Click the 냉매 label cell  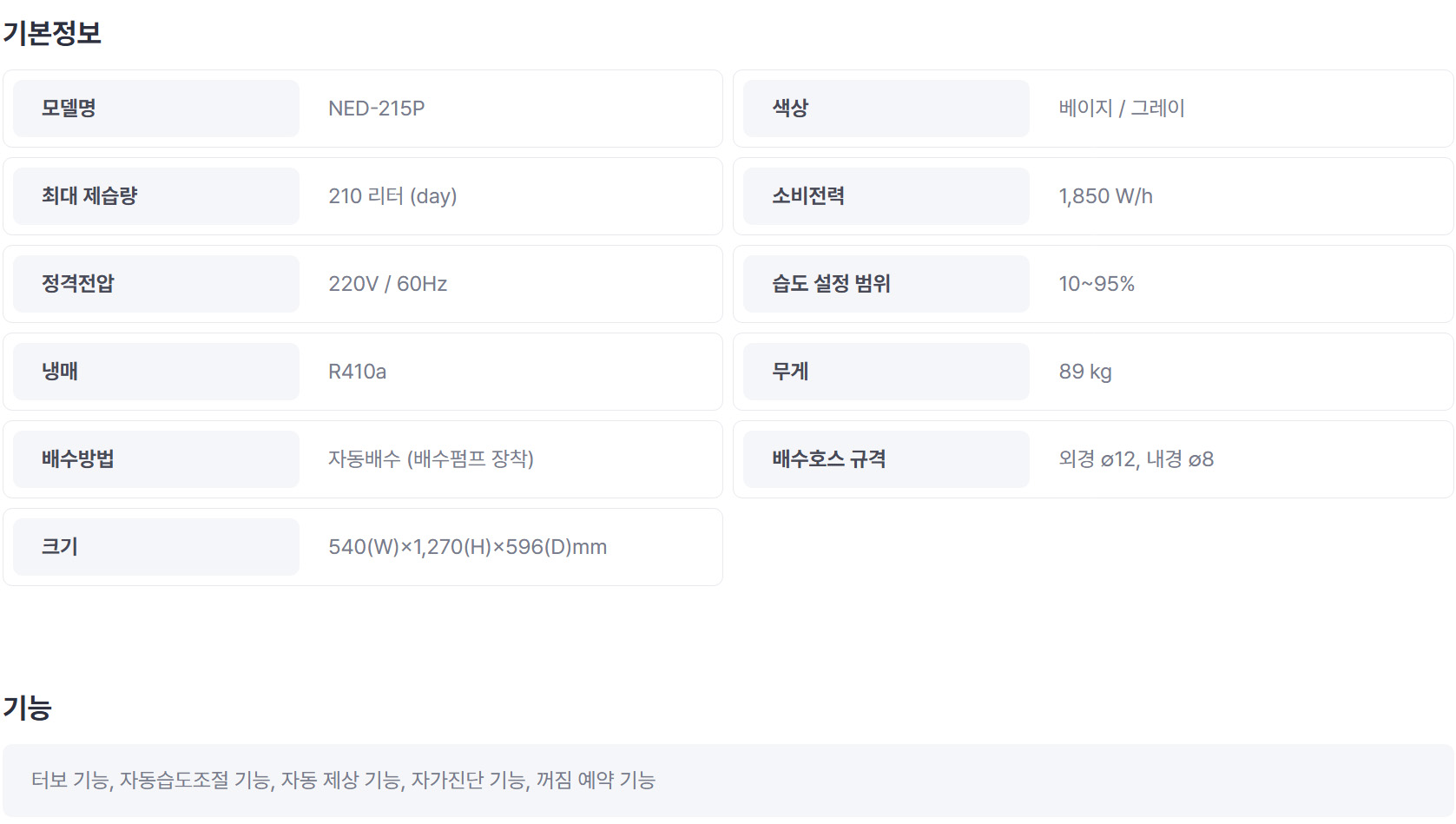point(156,372)
